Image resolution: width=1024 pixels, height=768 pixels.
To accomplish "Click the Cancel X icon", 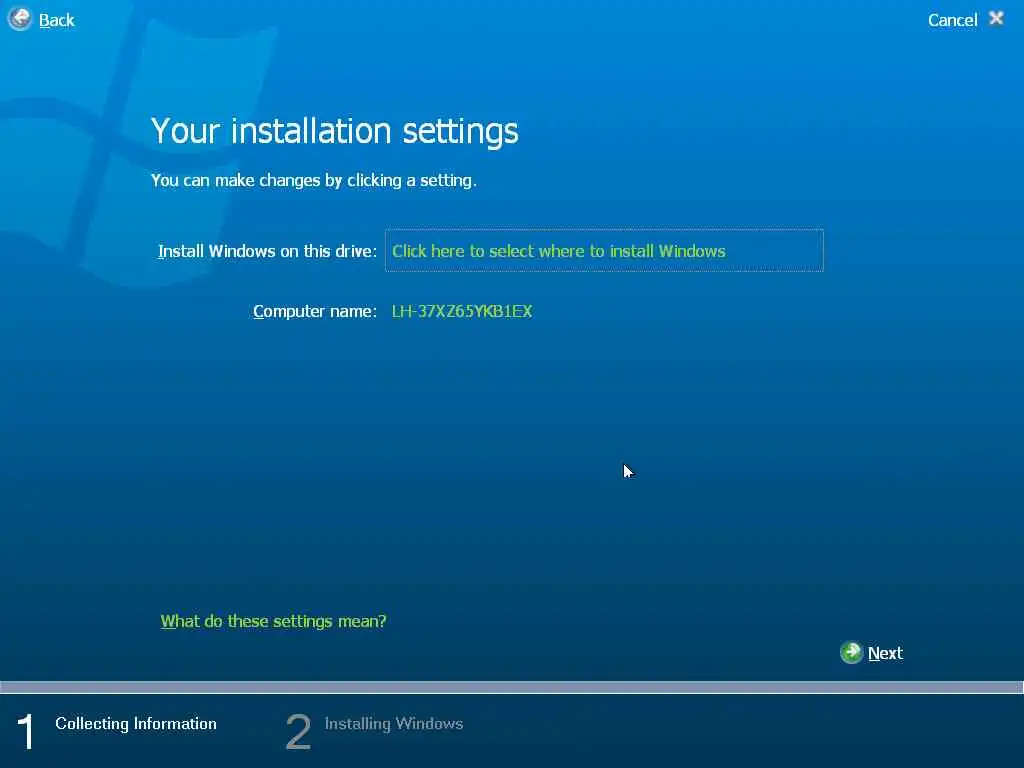I will (996, 18).
